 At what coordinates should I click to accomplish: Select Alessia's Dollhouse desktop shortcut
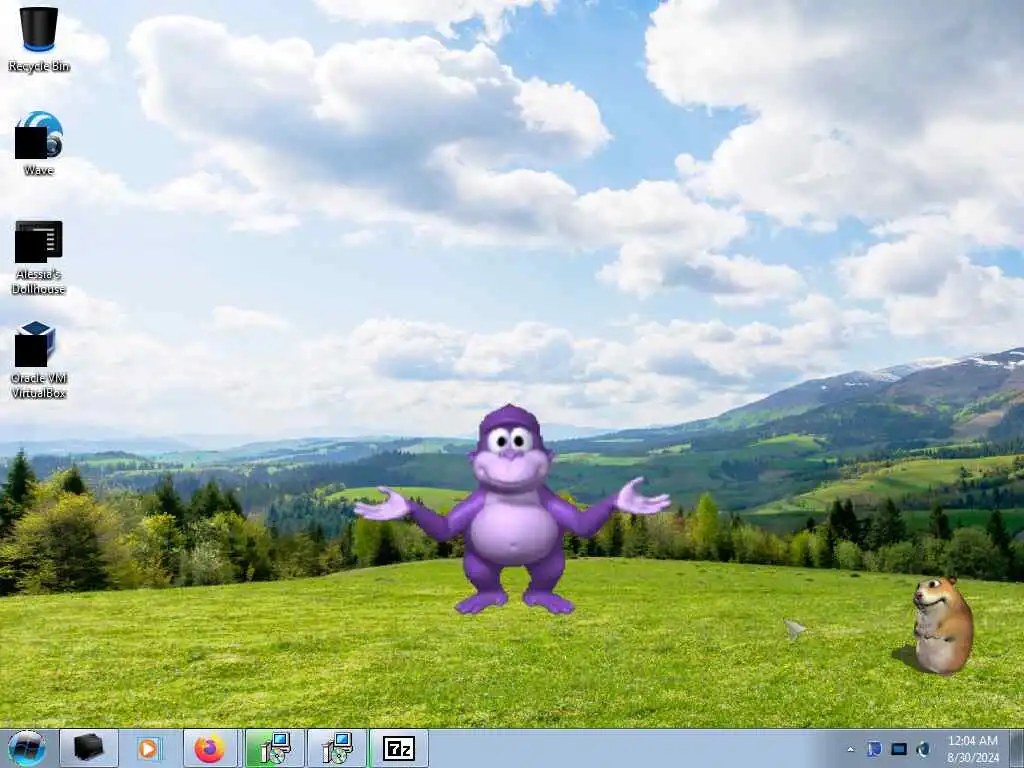[x=39, y=257]
